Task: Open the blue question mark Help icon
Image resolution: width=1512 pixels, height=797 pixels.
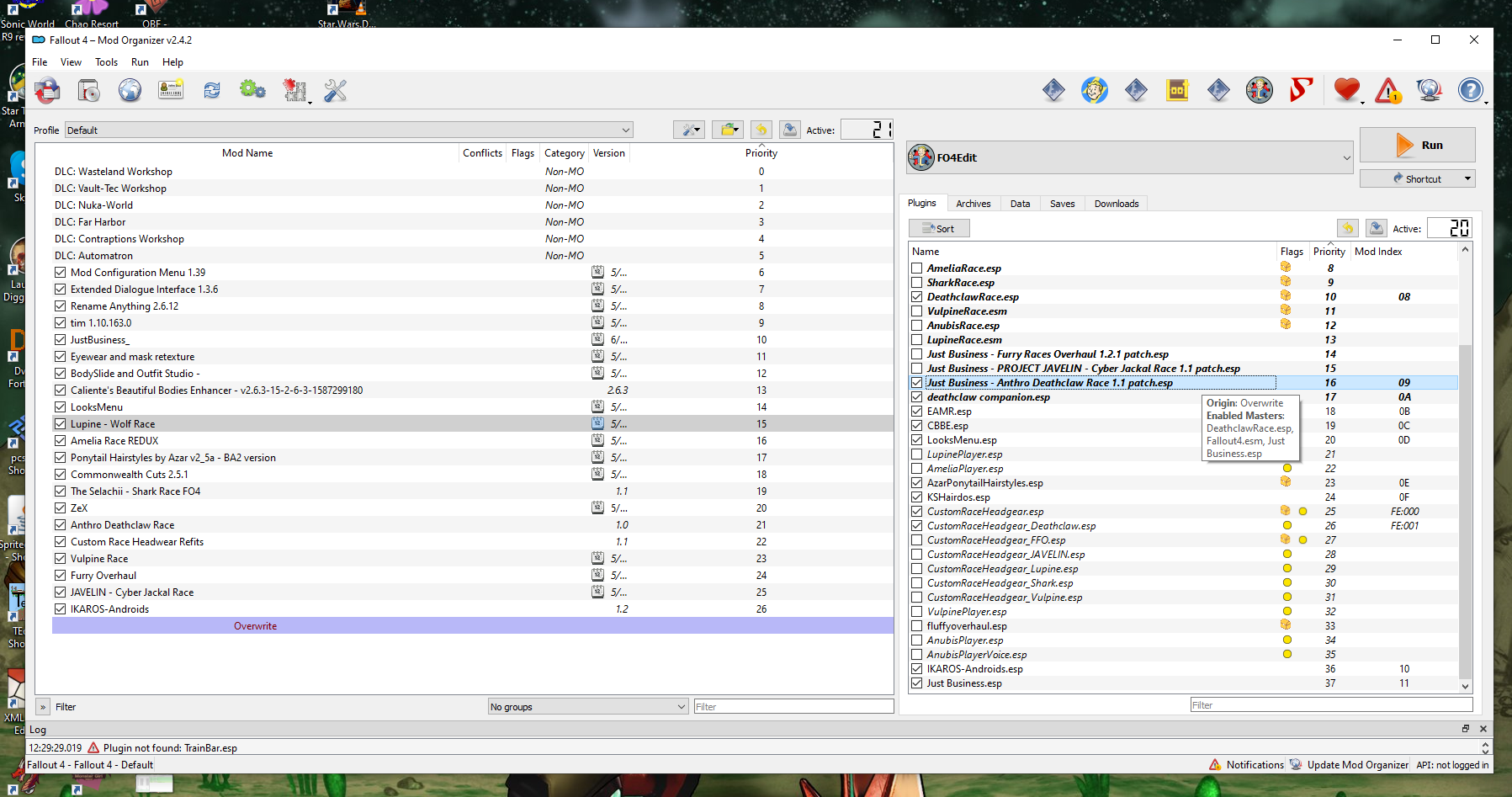Action: pyautogui.click(x=1470, y=89)
